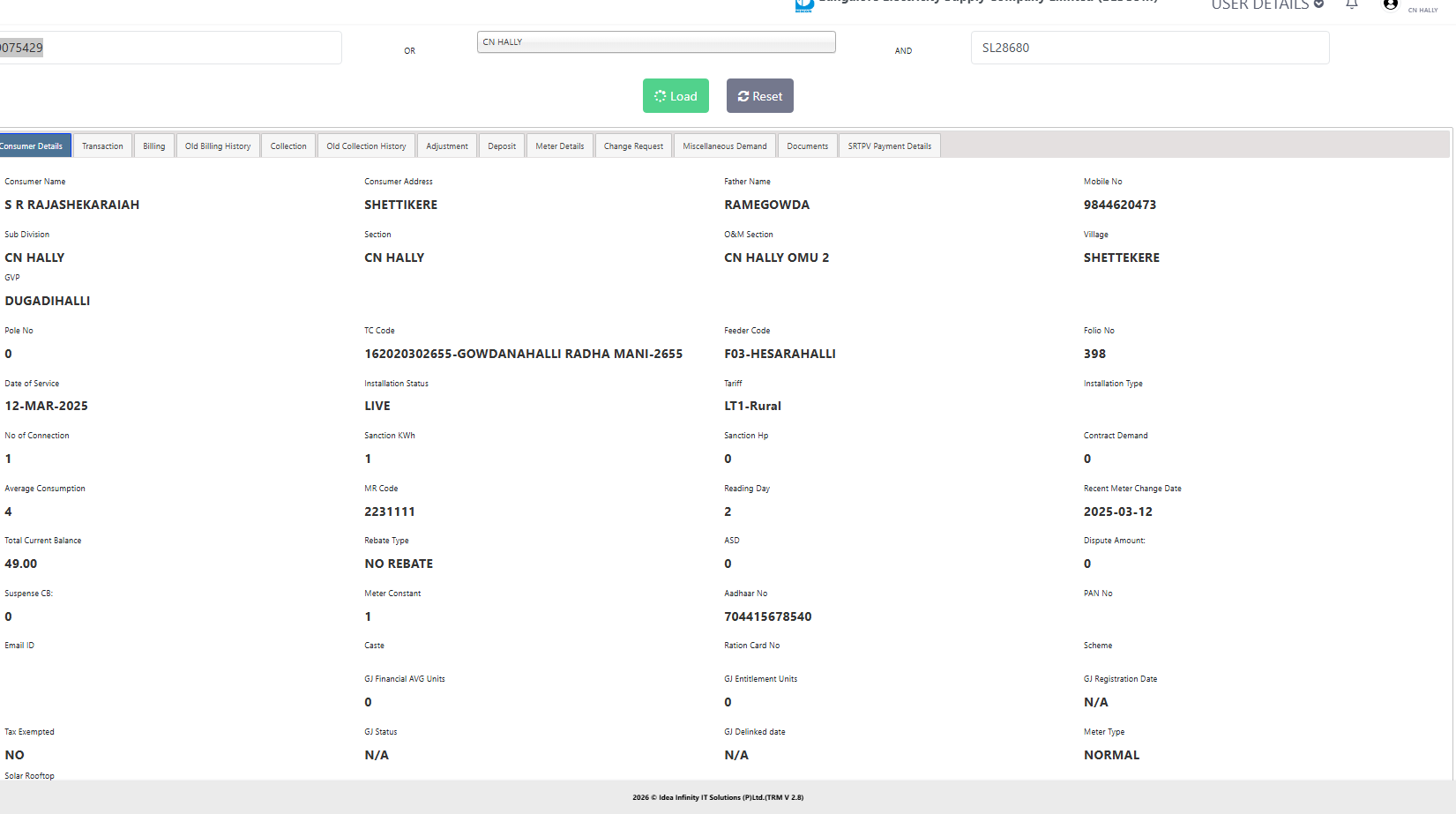
Task: Open the Old Collection History tab
Action: point(366,146)
